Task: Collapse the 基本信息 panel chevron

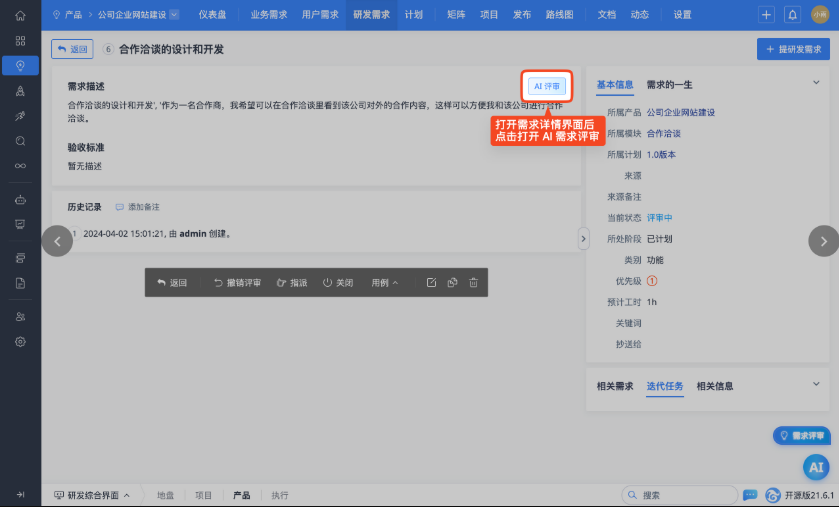Action: coord(816,82)
